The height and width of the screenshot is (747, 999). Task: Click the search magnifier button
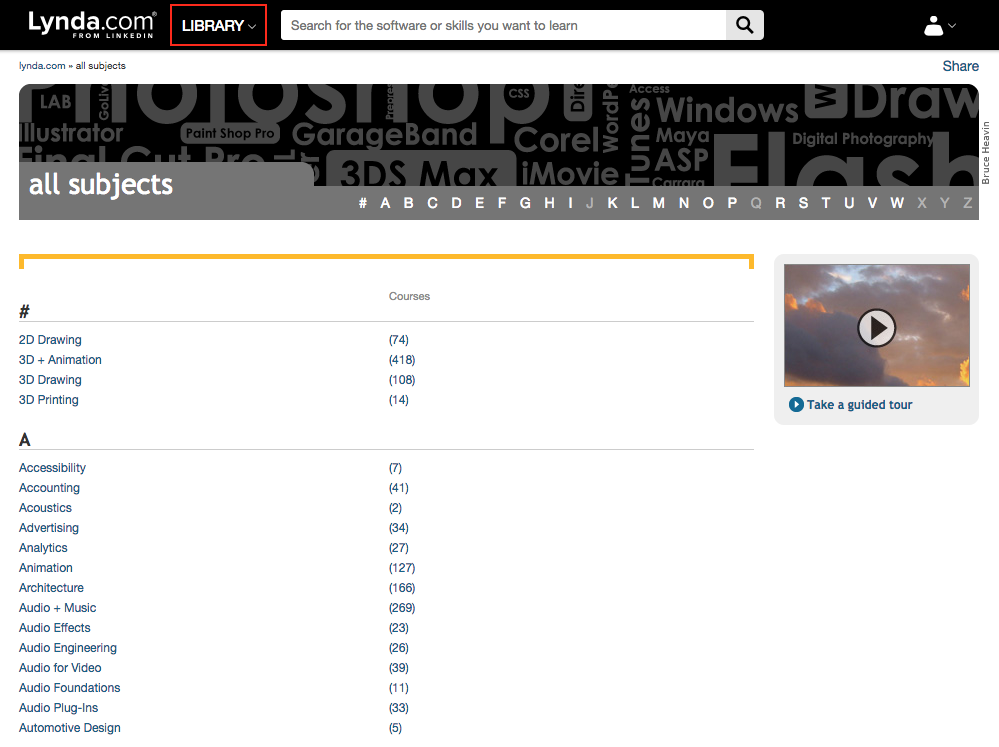(744, 25)
